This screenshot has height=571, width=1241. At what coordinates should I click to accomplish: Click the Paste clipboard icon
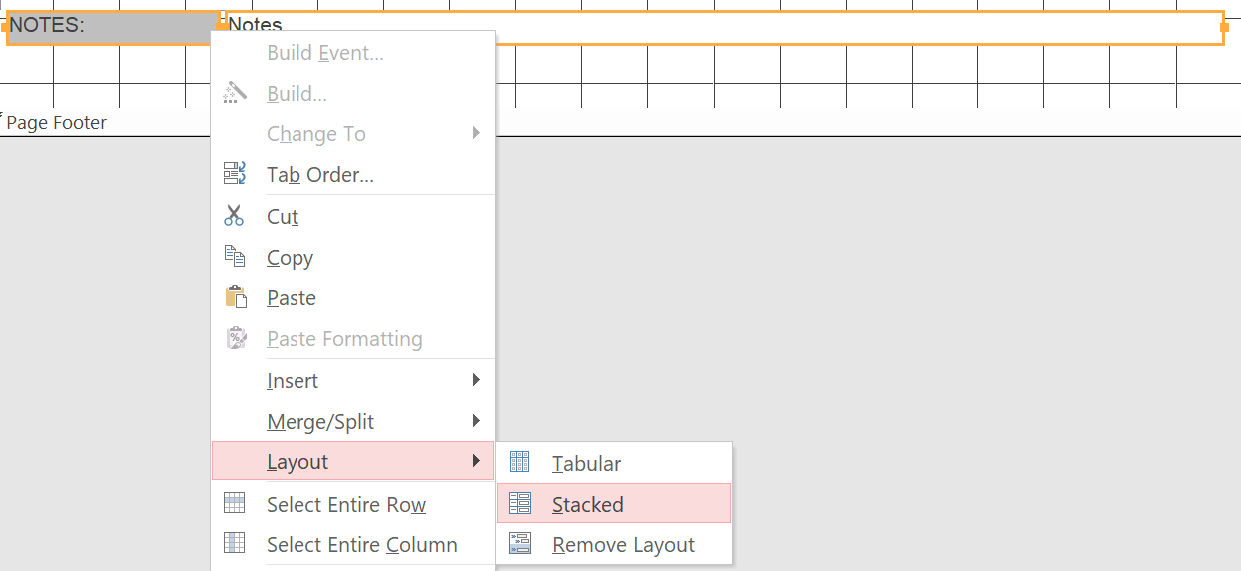236,298
